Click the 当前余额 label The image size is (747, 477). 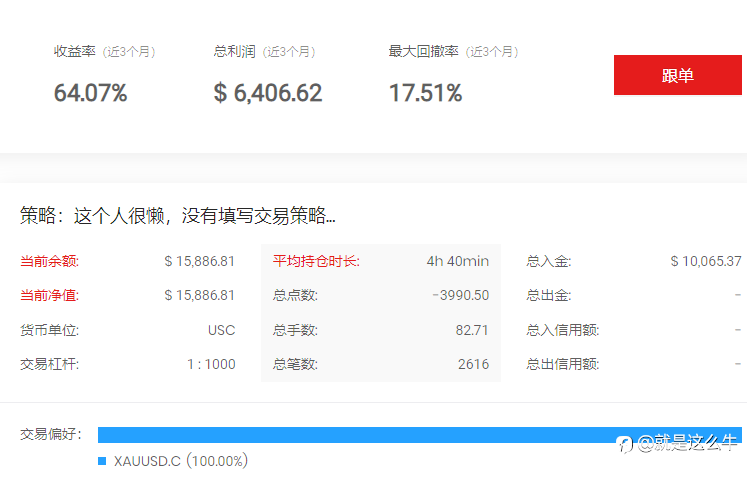pos(50,261)
